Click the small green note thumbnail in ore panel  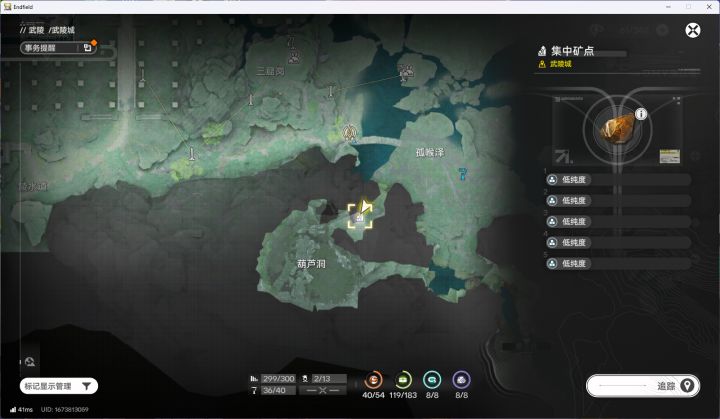pos(669,156)
